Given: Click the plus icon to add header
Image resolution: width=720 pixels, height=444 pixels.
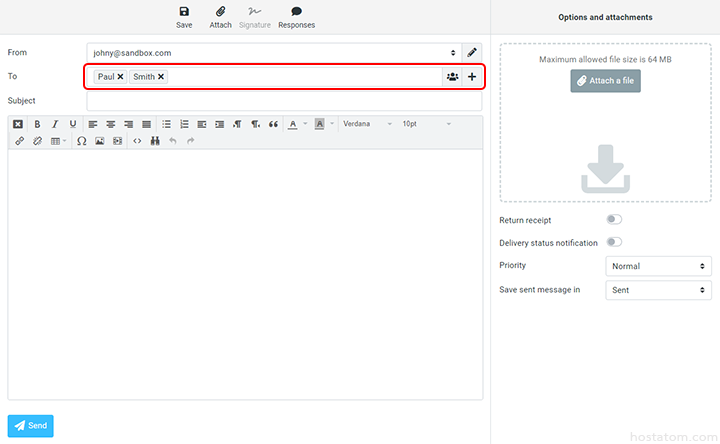Looking at the screenshot, I should point(472,77).
